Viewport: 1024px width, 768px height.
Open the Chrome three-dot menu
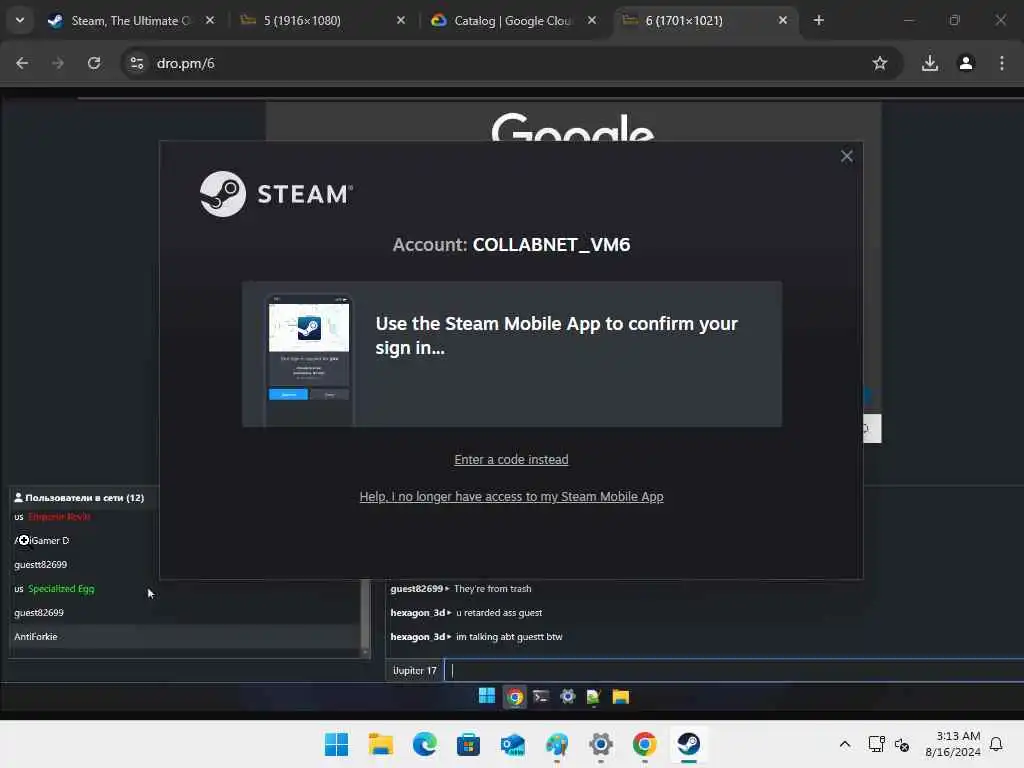point(1002,63)
